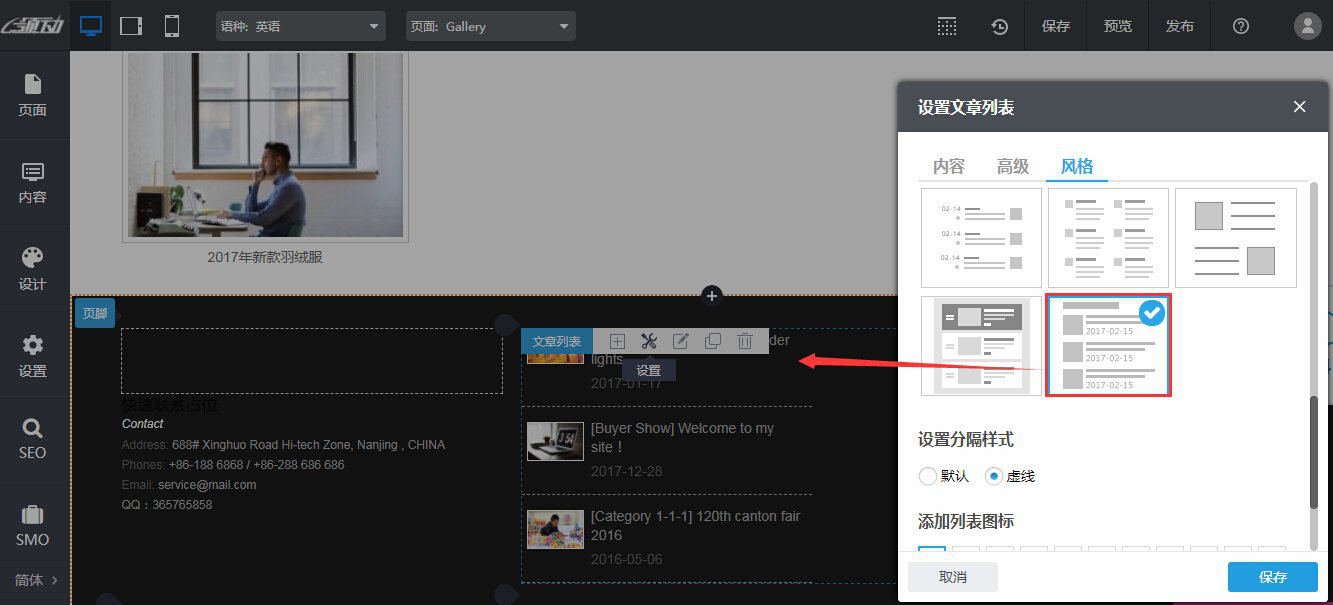Click the 取消 button in dialog
This screenshot has width=1333, height=605.
click(x=952, y=577)
